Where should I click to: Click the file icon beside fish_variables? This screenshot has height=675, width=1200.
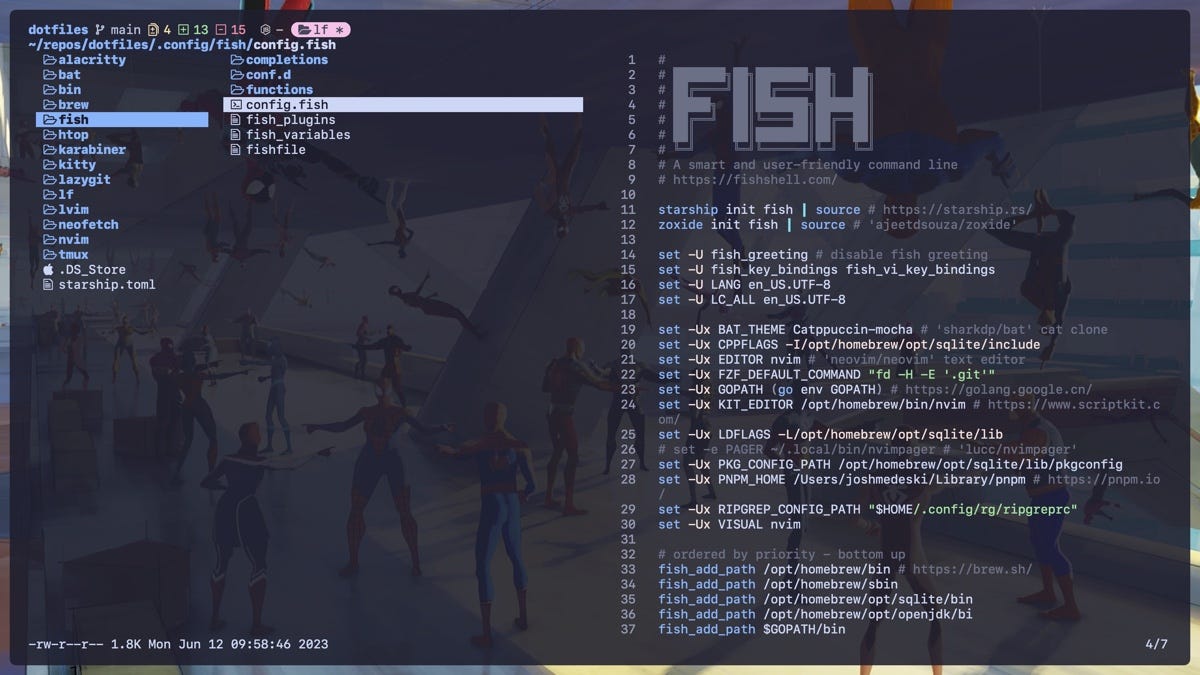pos(236,135)
